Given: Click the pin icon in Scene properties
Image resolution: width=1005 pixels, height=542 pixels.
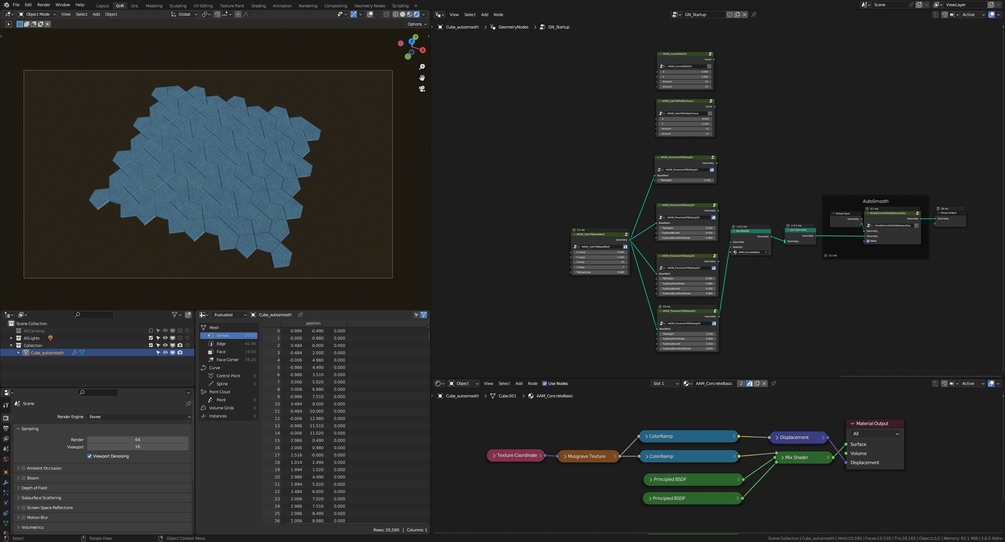Looking at the screenshot, I should [188, 404].
